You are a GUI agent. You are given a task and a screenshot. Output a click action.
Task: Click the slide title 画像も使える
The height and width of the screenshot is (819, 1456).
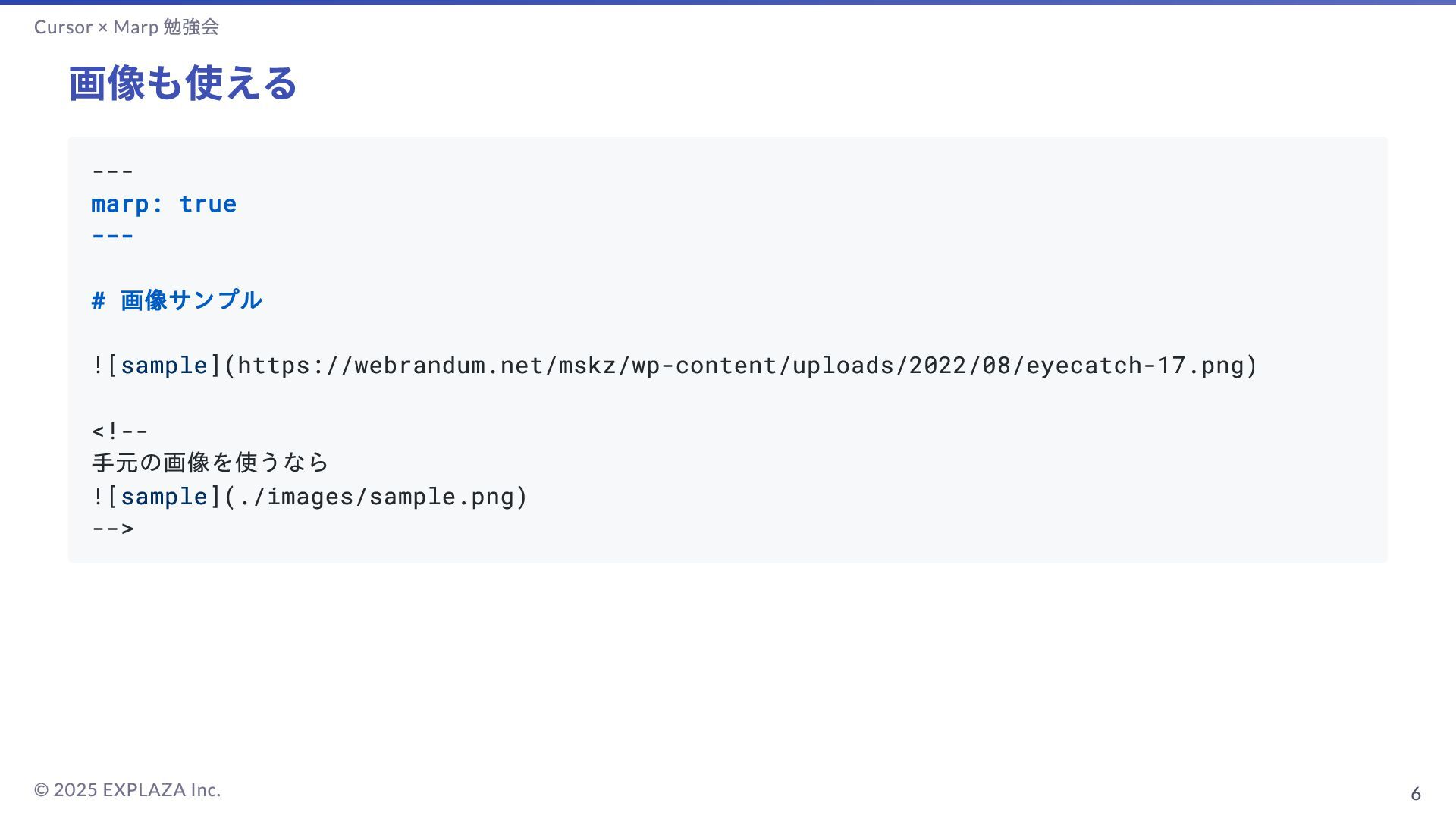[183, 83]
